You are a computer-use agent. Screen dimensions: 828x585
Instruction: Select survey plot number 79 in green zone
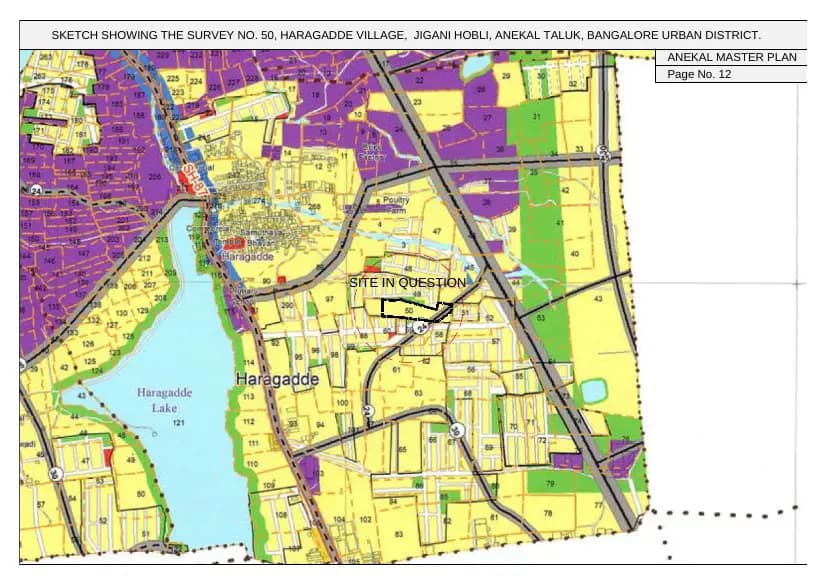[550, 483]
